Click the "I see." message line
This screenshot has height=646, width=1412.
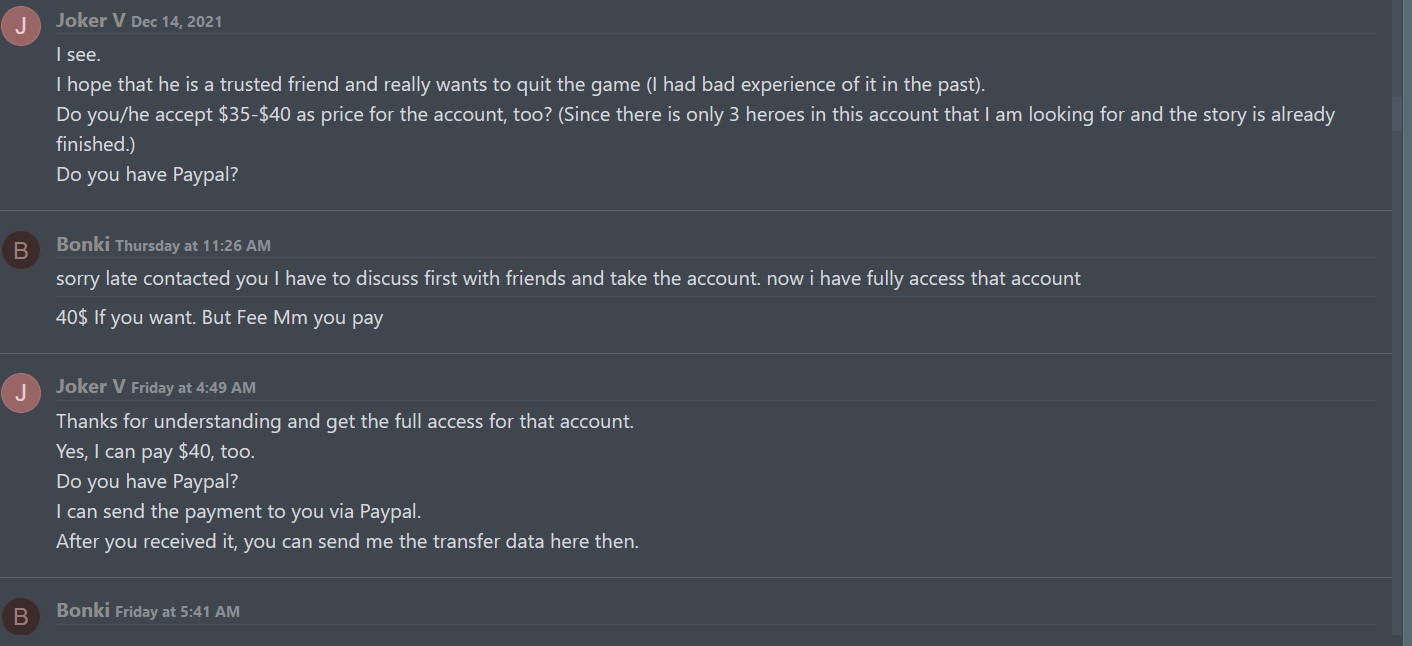pos(78,55)
